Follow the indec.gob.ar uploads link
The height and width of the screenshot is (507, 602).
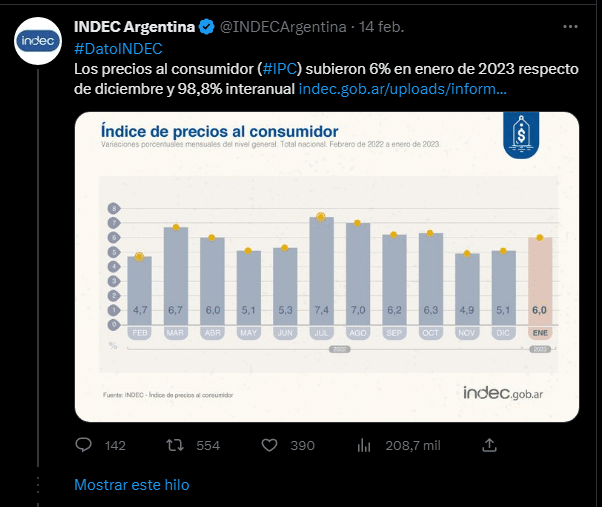[x=402, y=89]
